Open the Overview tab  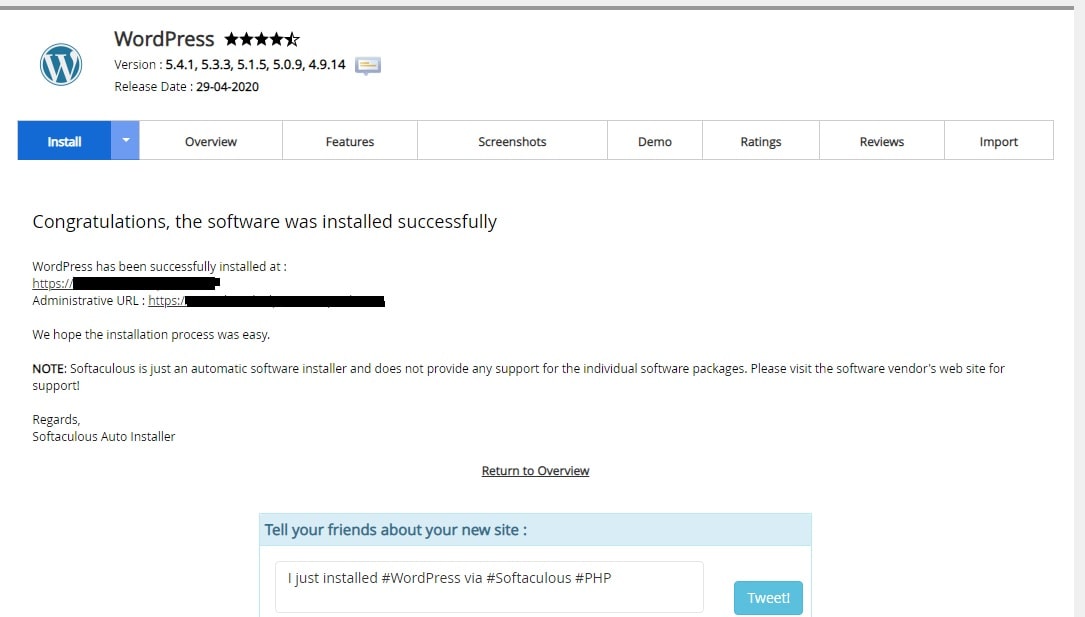211,140
